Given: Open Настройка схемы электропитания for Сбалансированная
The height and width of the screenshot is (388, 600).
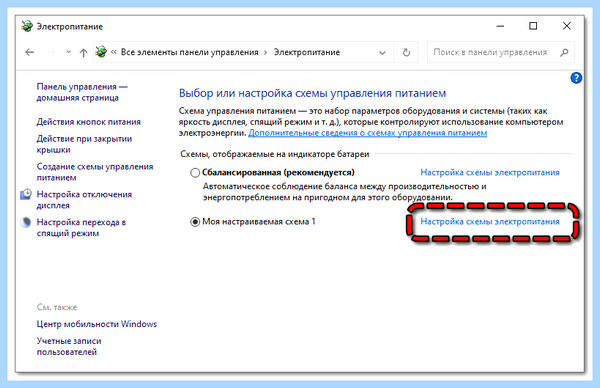Looking at the screenshot, I should (490, 173).
